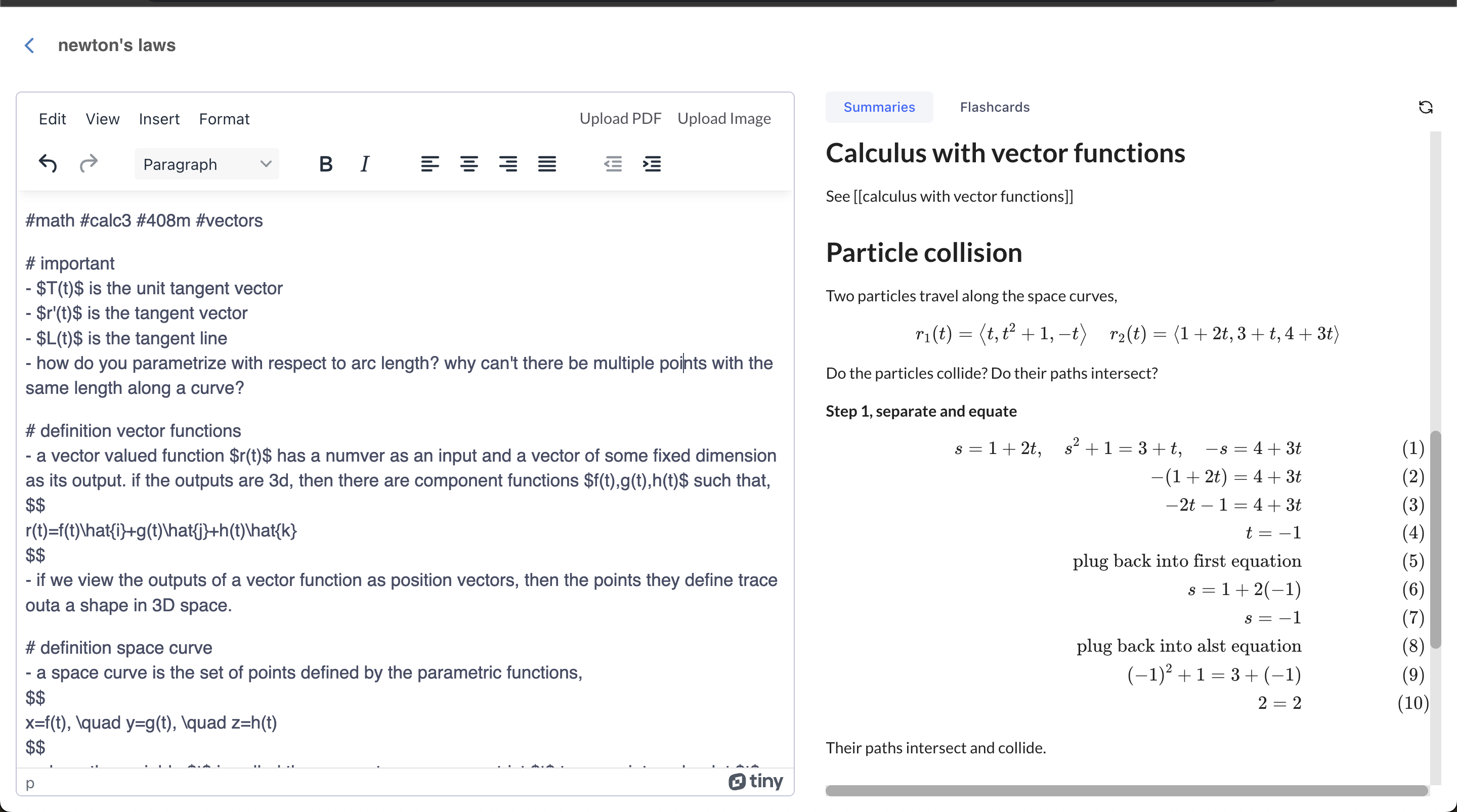
Task: Click the horizontal scrollbar under the summary
Action: pyautogui.click(x=1126, y=790)
